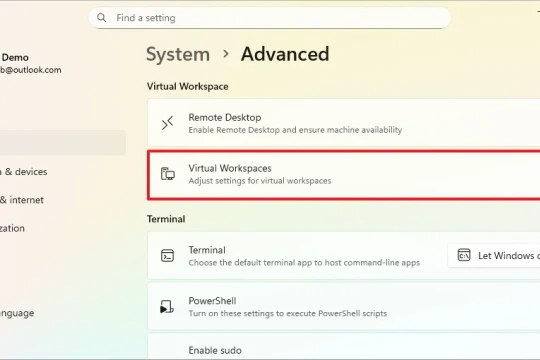This screenshot has width=540, height=360.
Task: Open Virtual Workspaces settings
Action: coord(344,175)
